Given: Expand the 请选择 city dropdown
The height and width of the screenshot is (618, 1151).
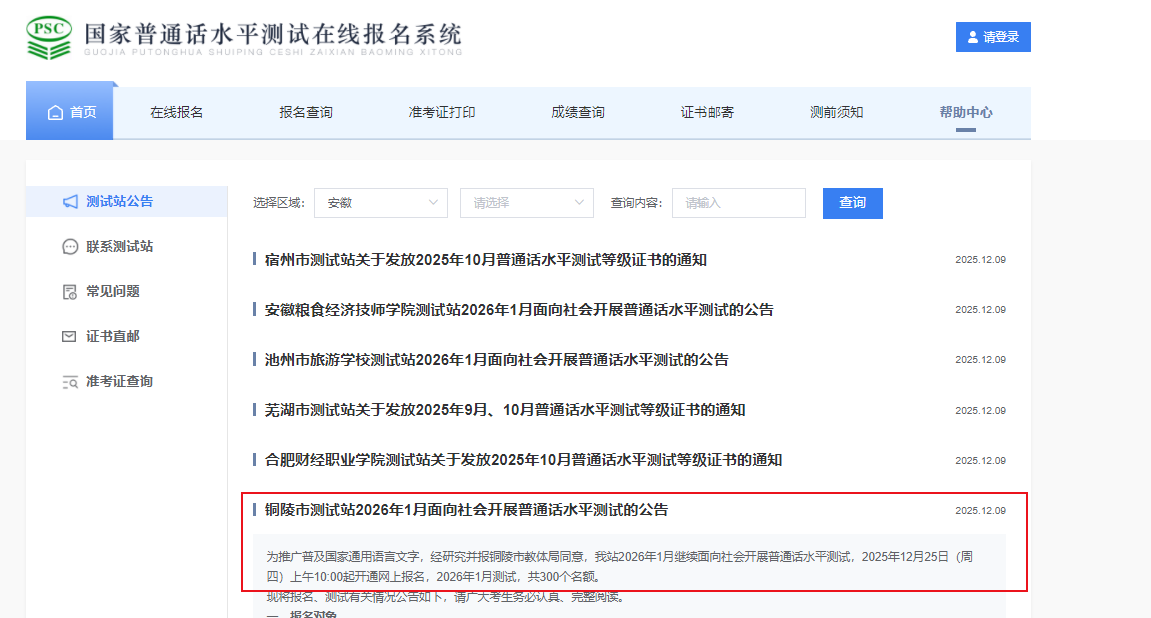Looking at the screenshot, I should (526, 203).
